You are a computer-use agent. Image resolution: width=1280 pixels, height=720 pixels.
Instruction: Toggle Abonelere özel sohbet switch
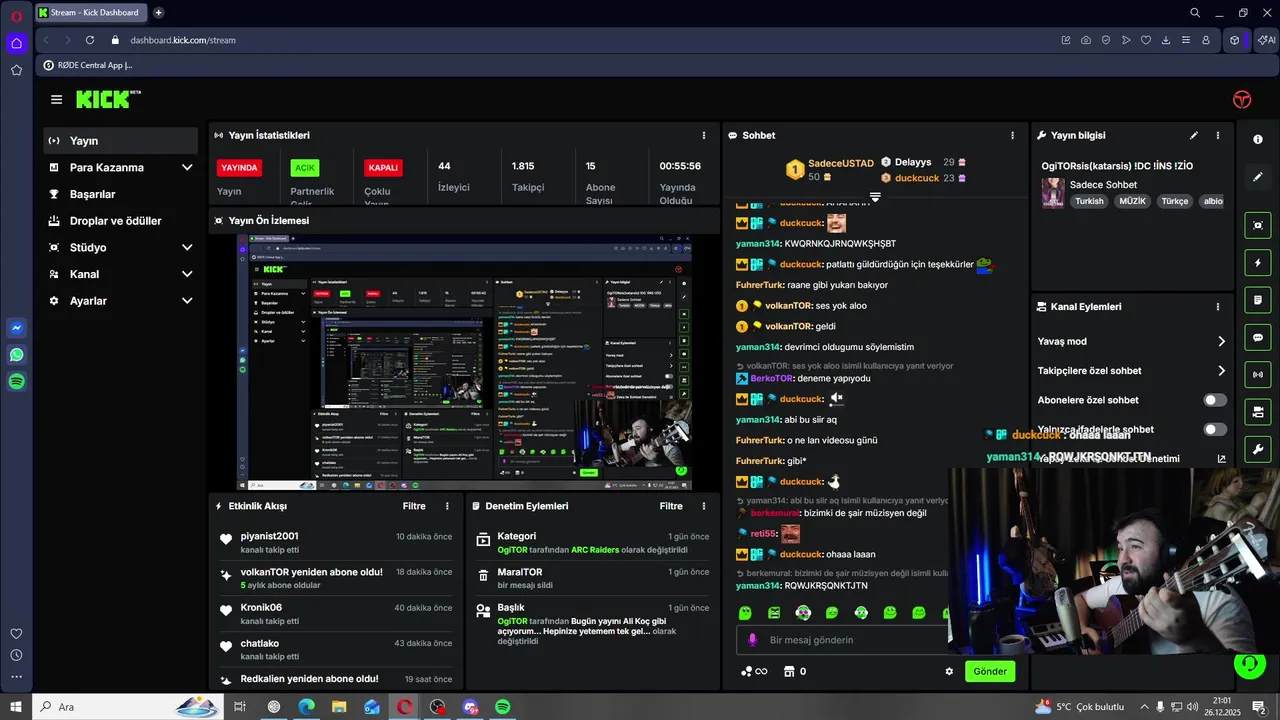pos(1215,400)
